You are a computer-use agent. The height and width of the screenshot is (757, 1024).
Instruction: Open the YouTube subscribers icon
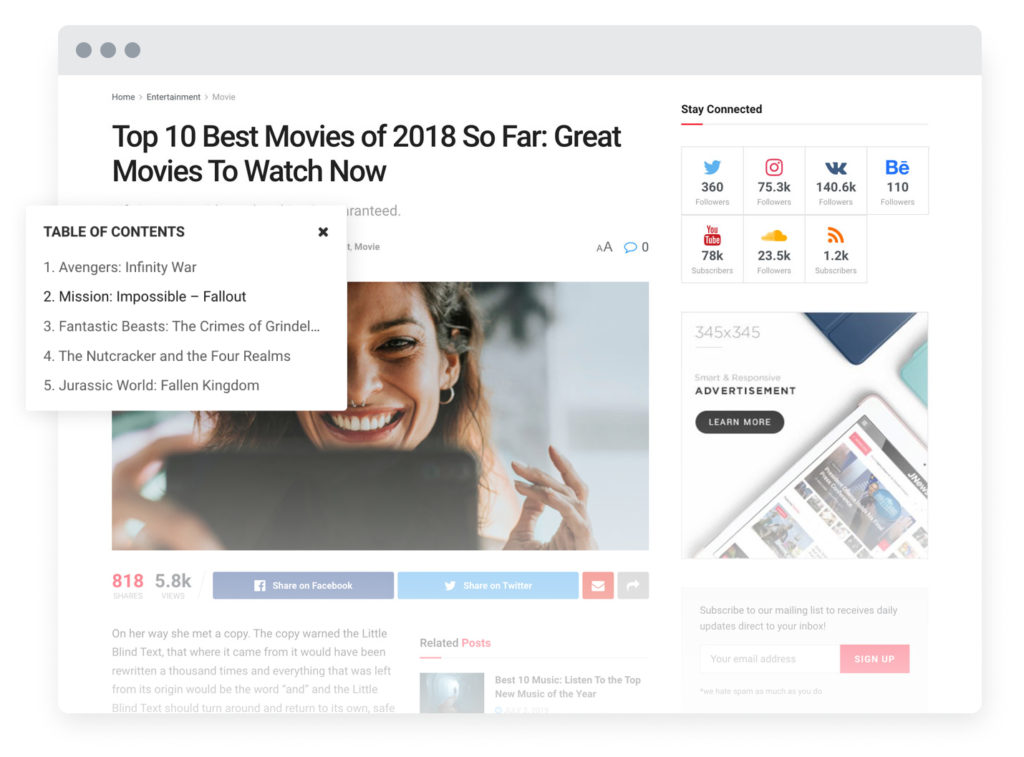[x=712, y=236]
